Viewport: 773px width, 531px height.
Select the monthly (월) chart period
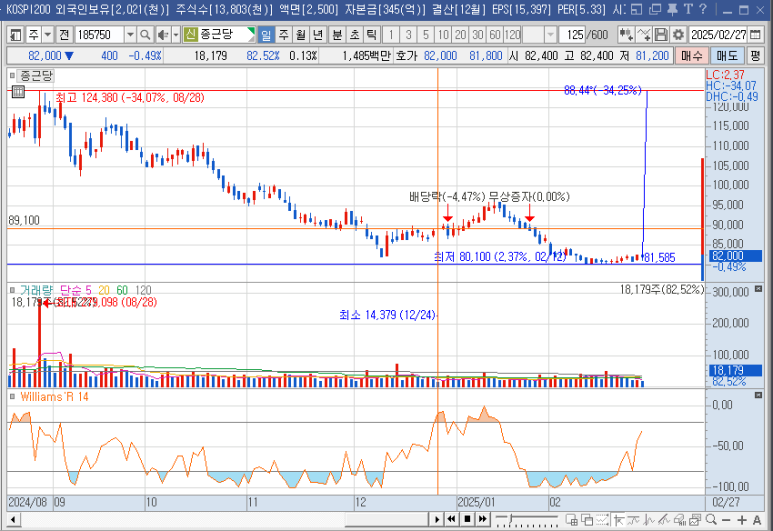point(301,35)
